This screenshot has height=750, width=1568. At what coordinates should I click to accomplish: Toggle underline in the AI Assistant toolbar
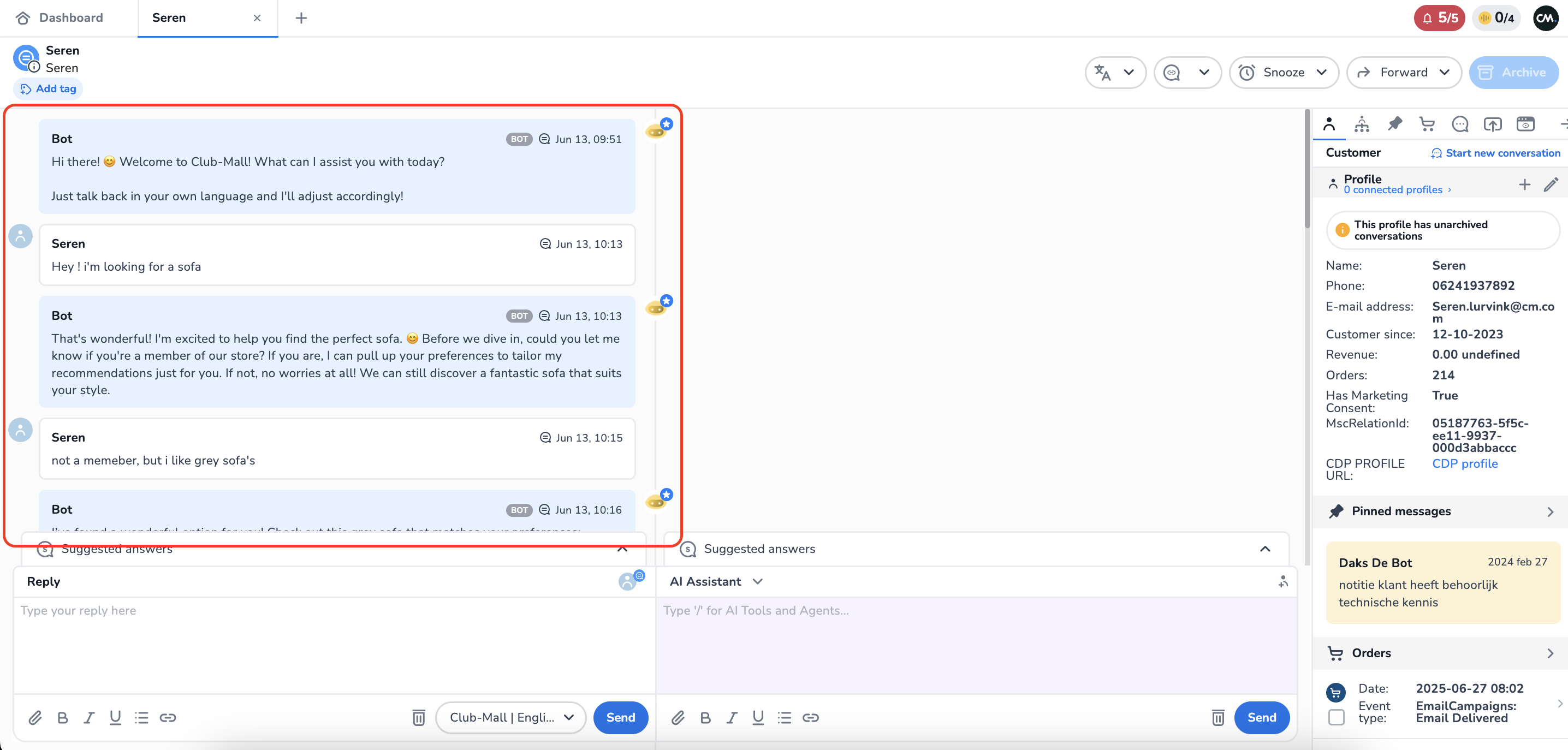(758, 718)
